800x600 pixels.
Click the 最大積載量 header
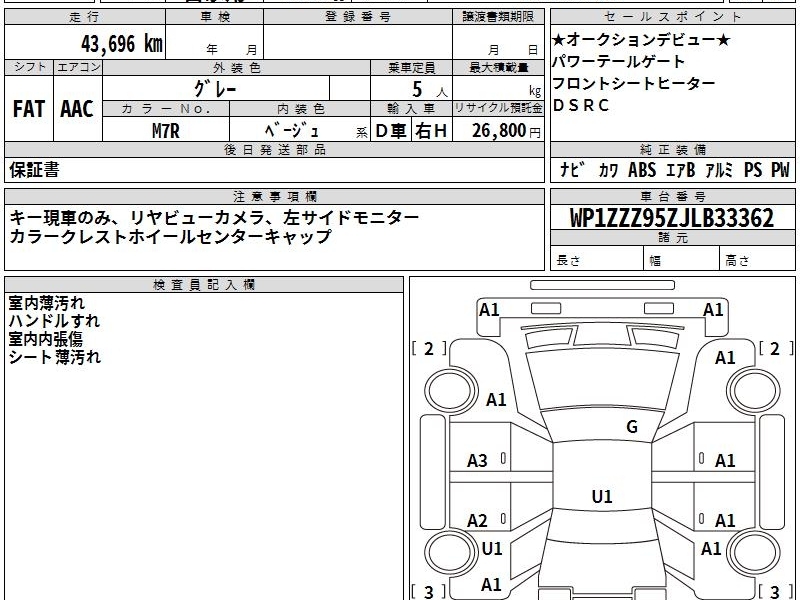tap(498, 67)
